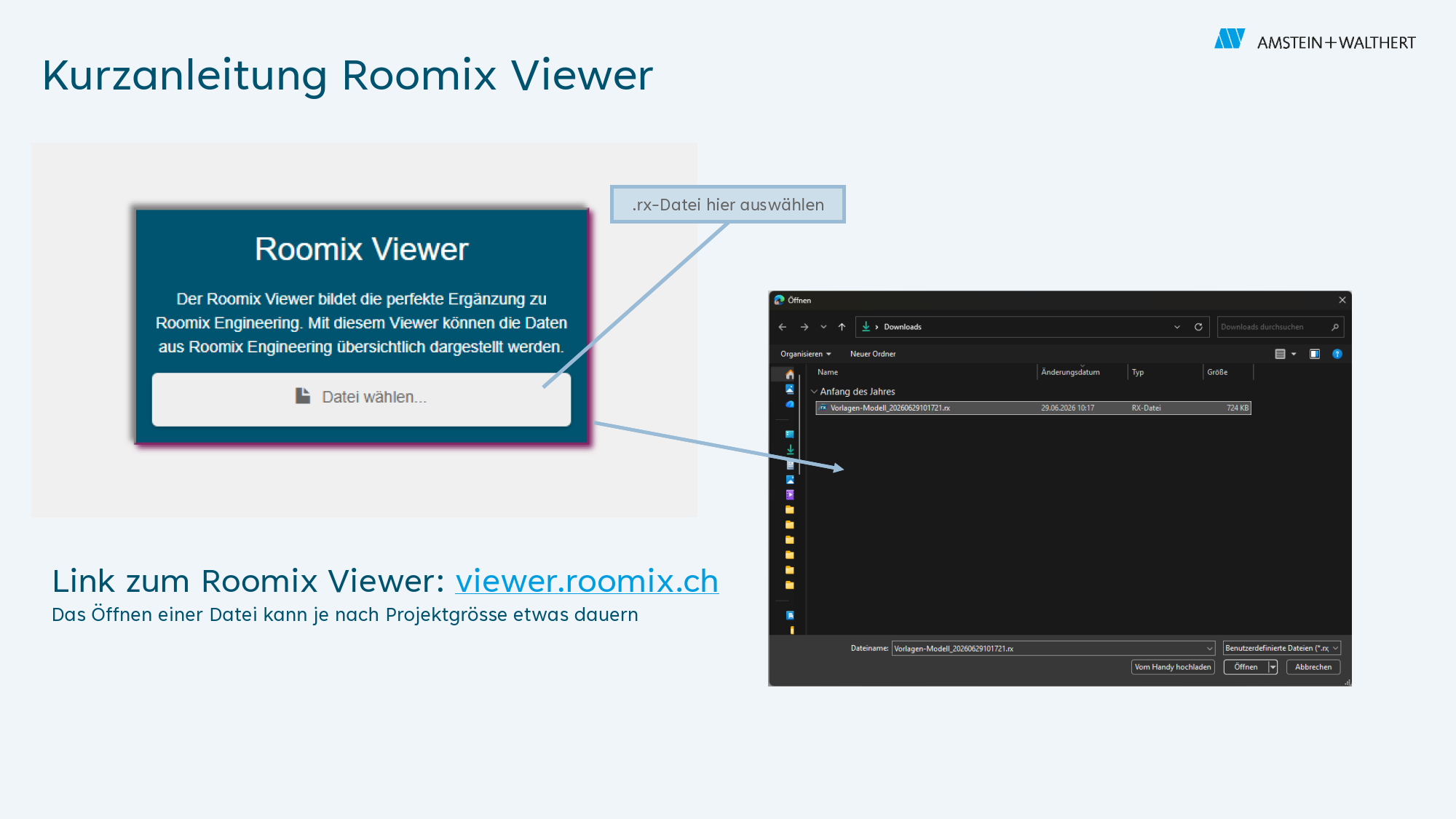Open the Benutzerdefinierte Dateien file type dropdown
Viewport: 1456px width, 819px height.
[x=1282, y=648]
